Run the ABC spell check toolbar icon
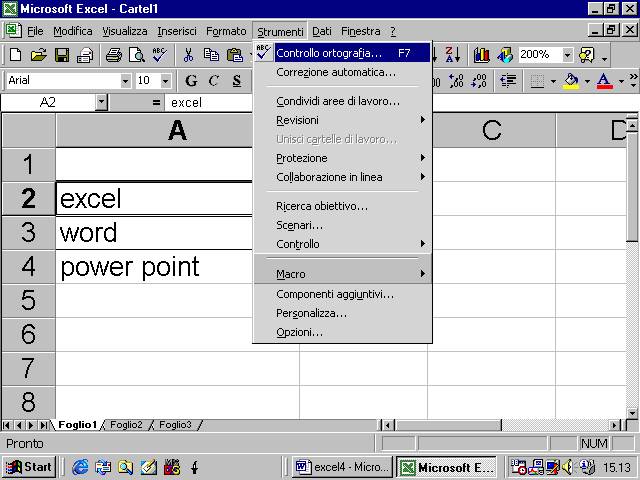 click(160, 54)
